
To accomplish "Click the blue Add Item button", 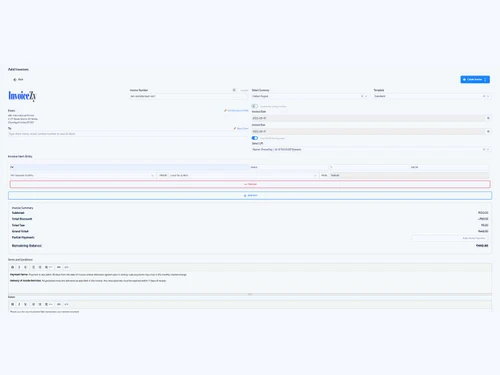I will click(x=250, y=195).
